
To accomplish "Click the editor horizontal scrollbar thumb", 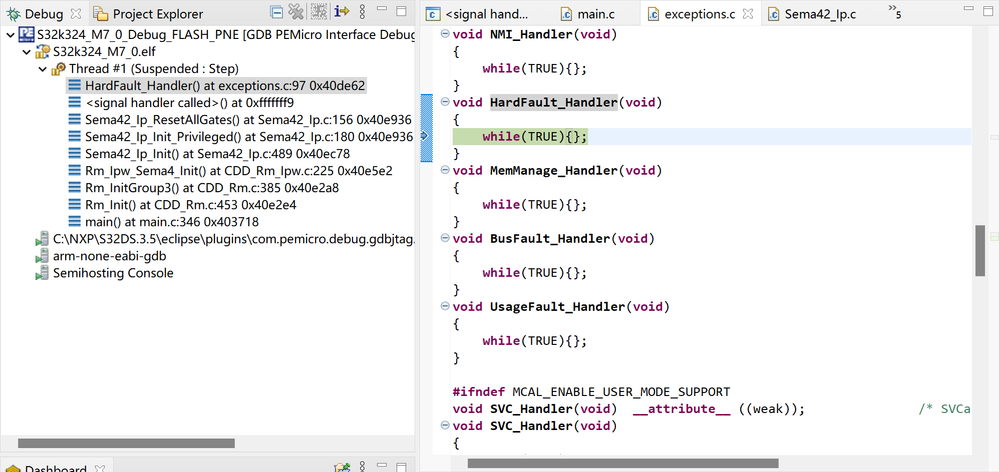I will point(623,463).
